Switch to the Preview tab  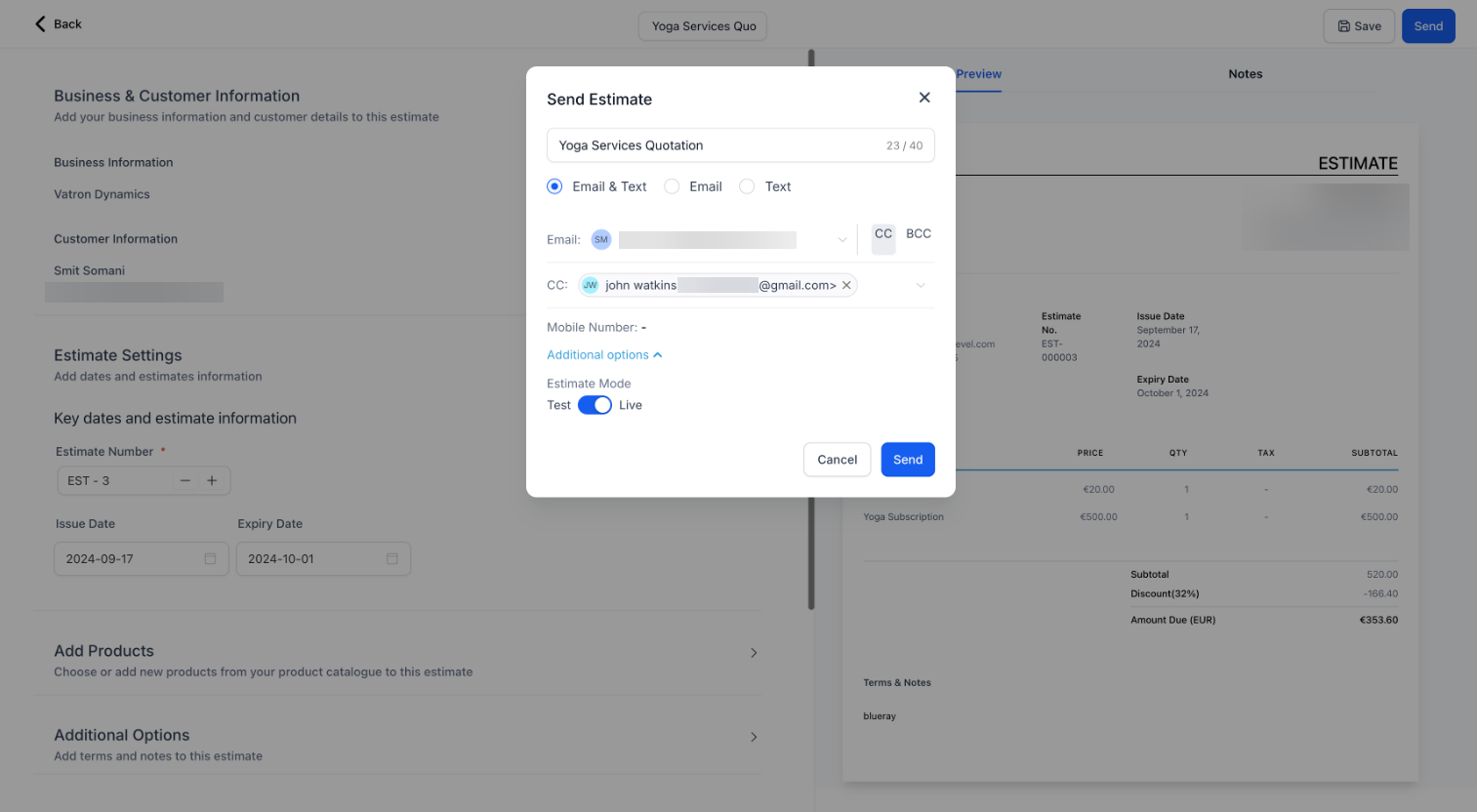tap(978, 74)
